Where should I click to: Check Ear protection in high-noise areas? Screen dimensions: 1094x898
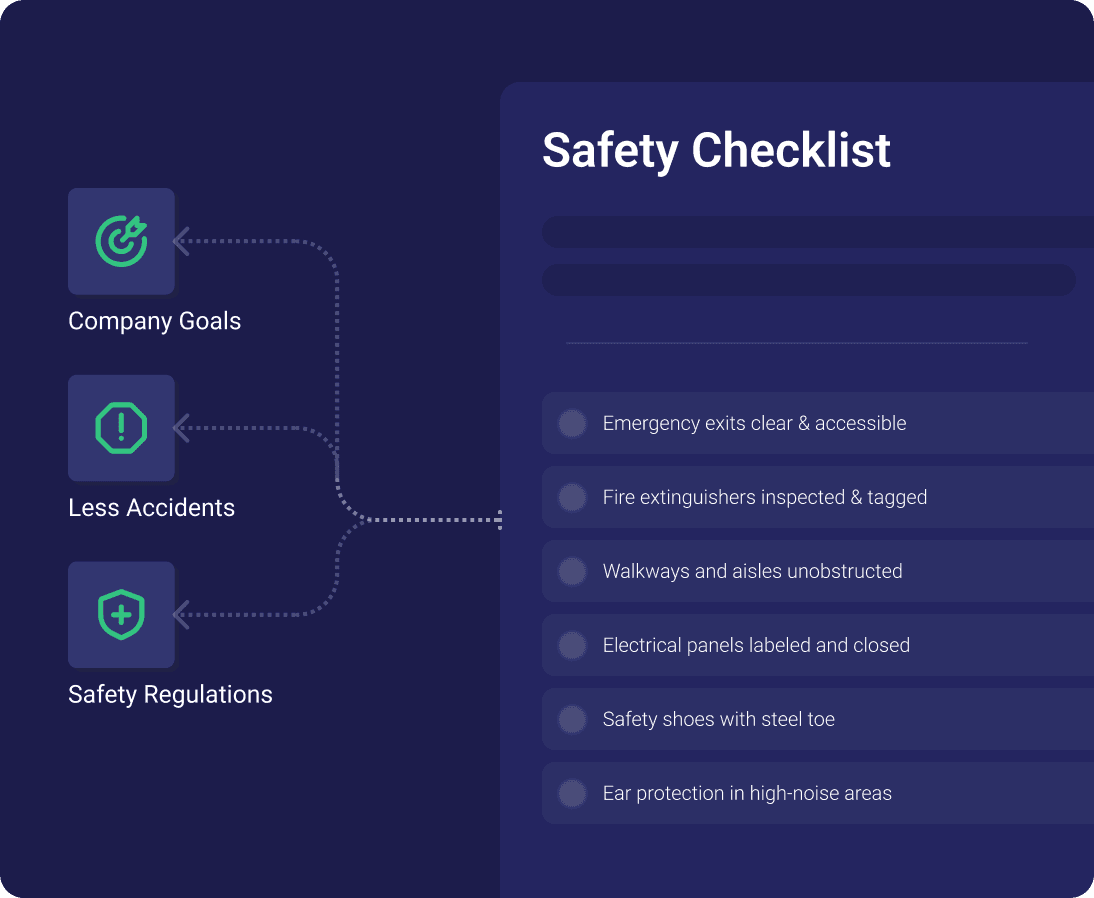click(572, 793)
